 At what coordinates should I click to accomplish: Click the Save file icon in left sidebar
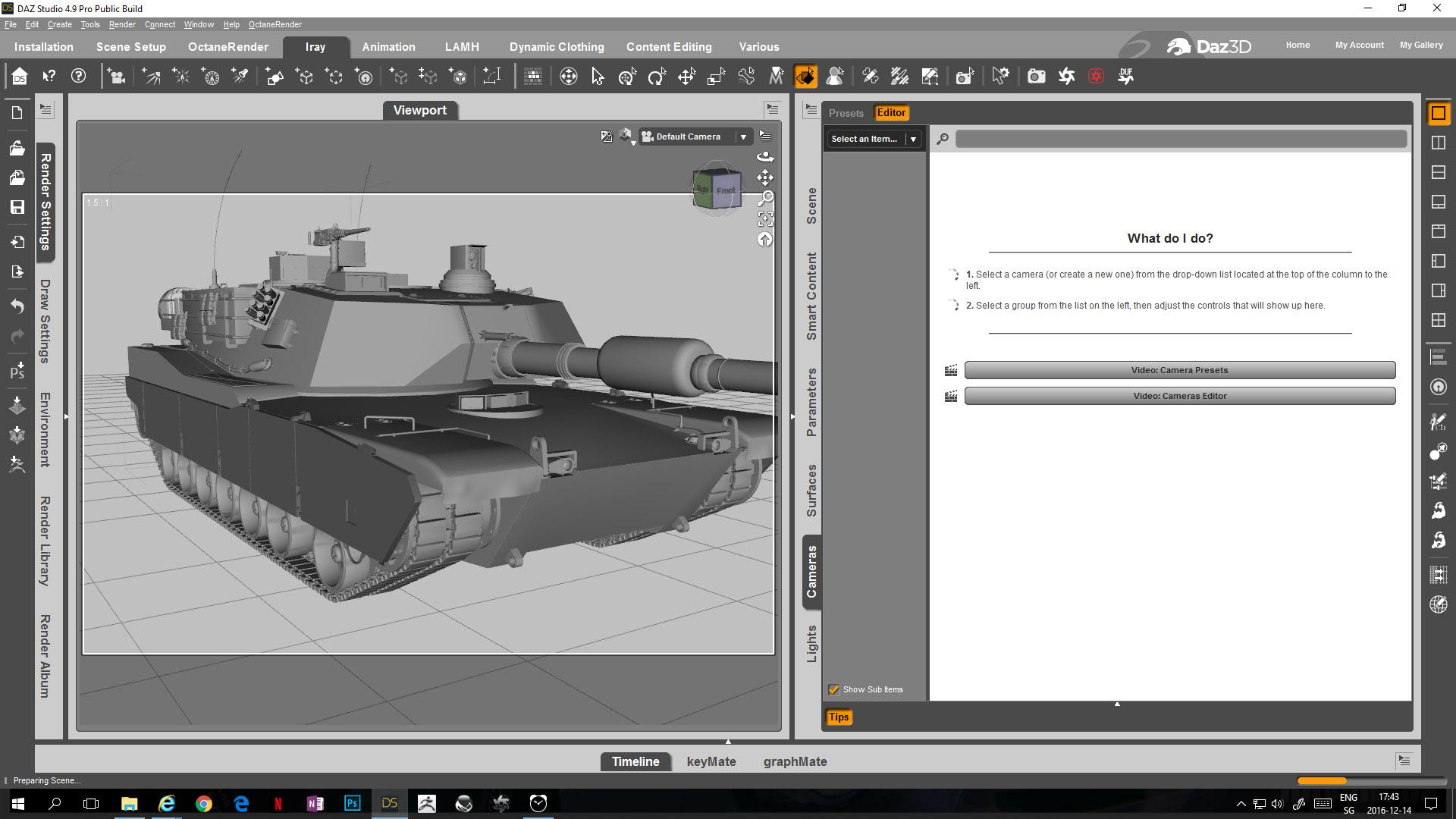point(17,207)
